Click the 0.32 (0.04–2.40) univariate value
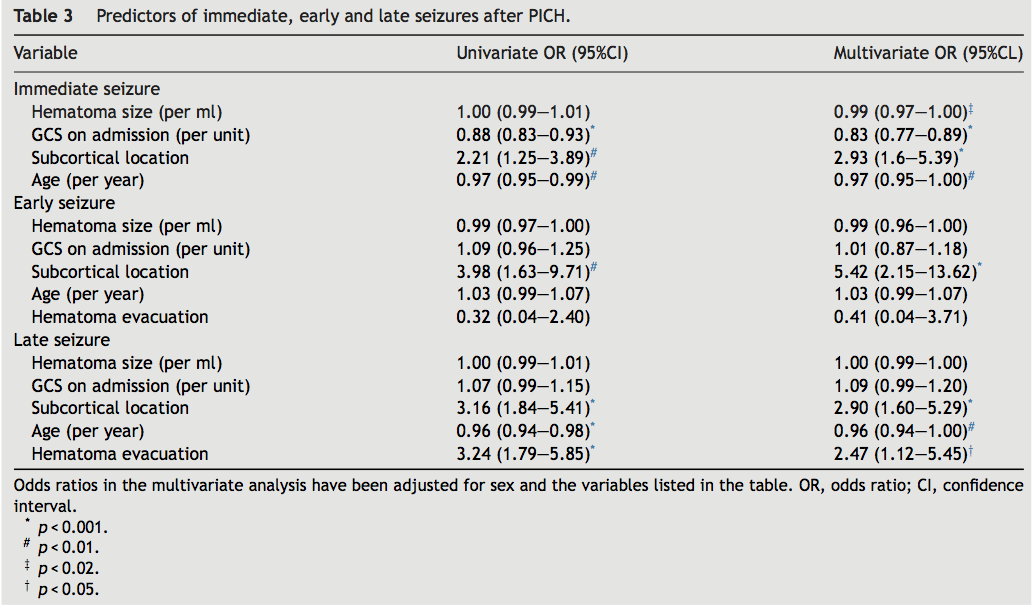 [523, 317]
